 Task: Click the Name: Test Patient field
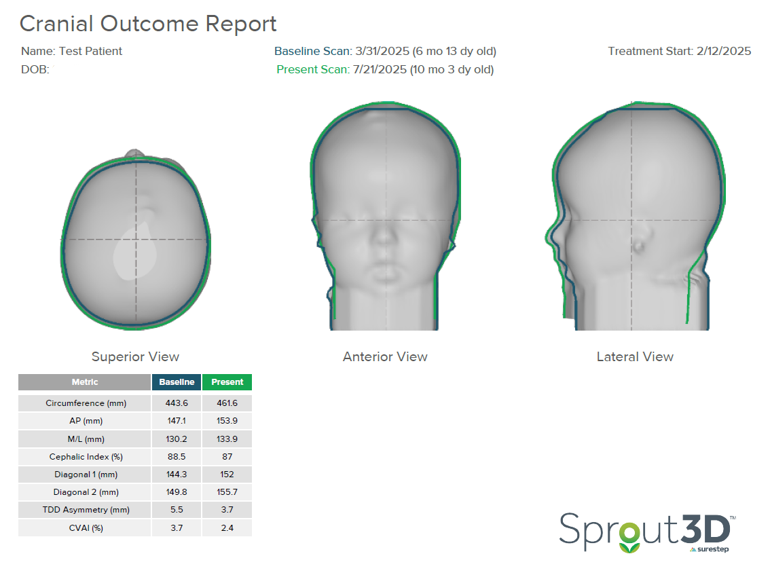[x=71, y=51]
